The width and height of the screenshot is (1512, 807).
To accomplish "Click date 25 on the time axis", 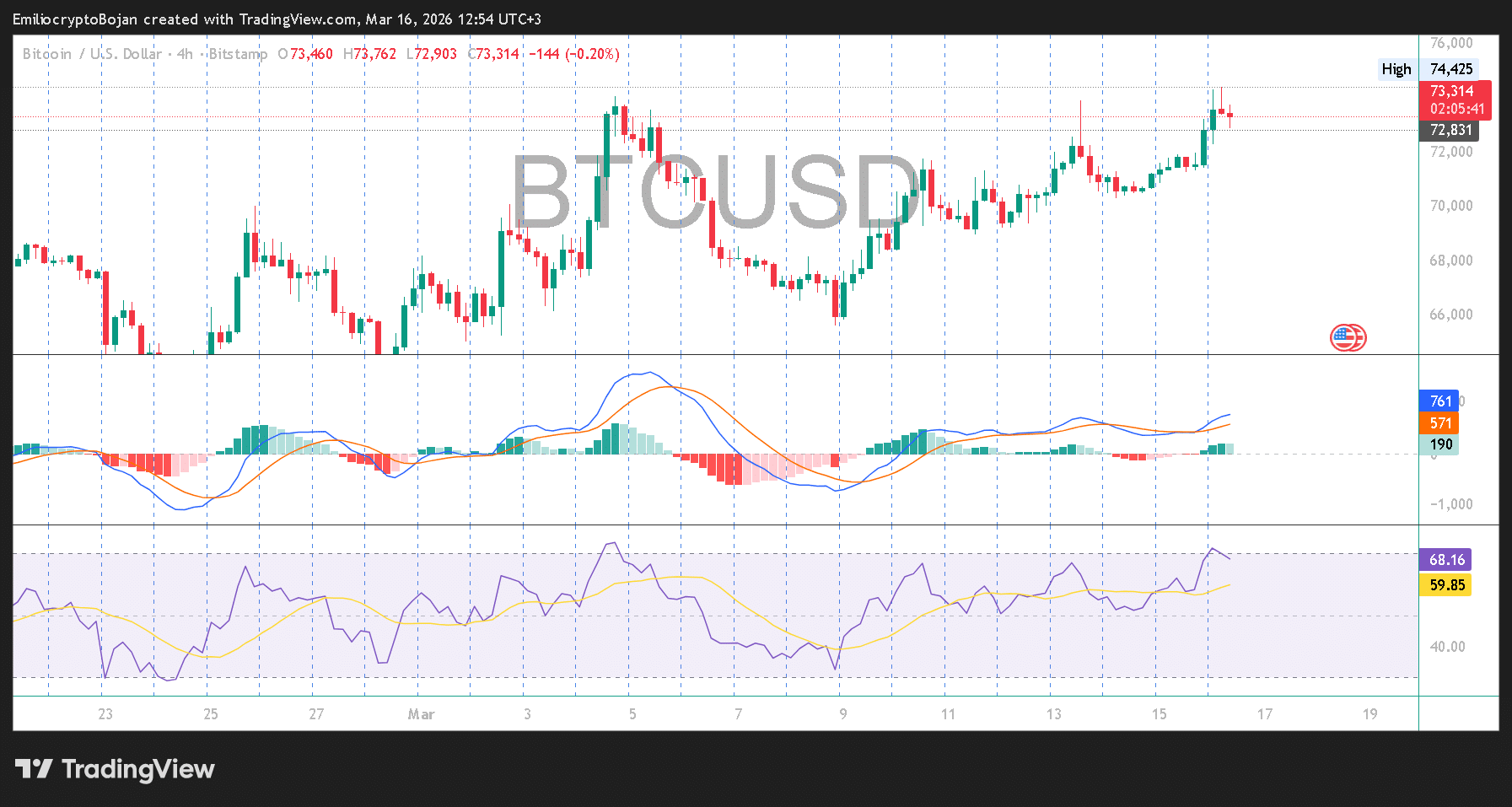I will tap(211, 714).
